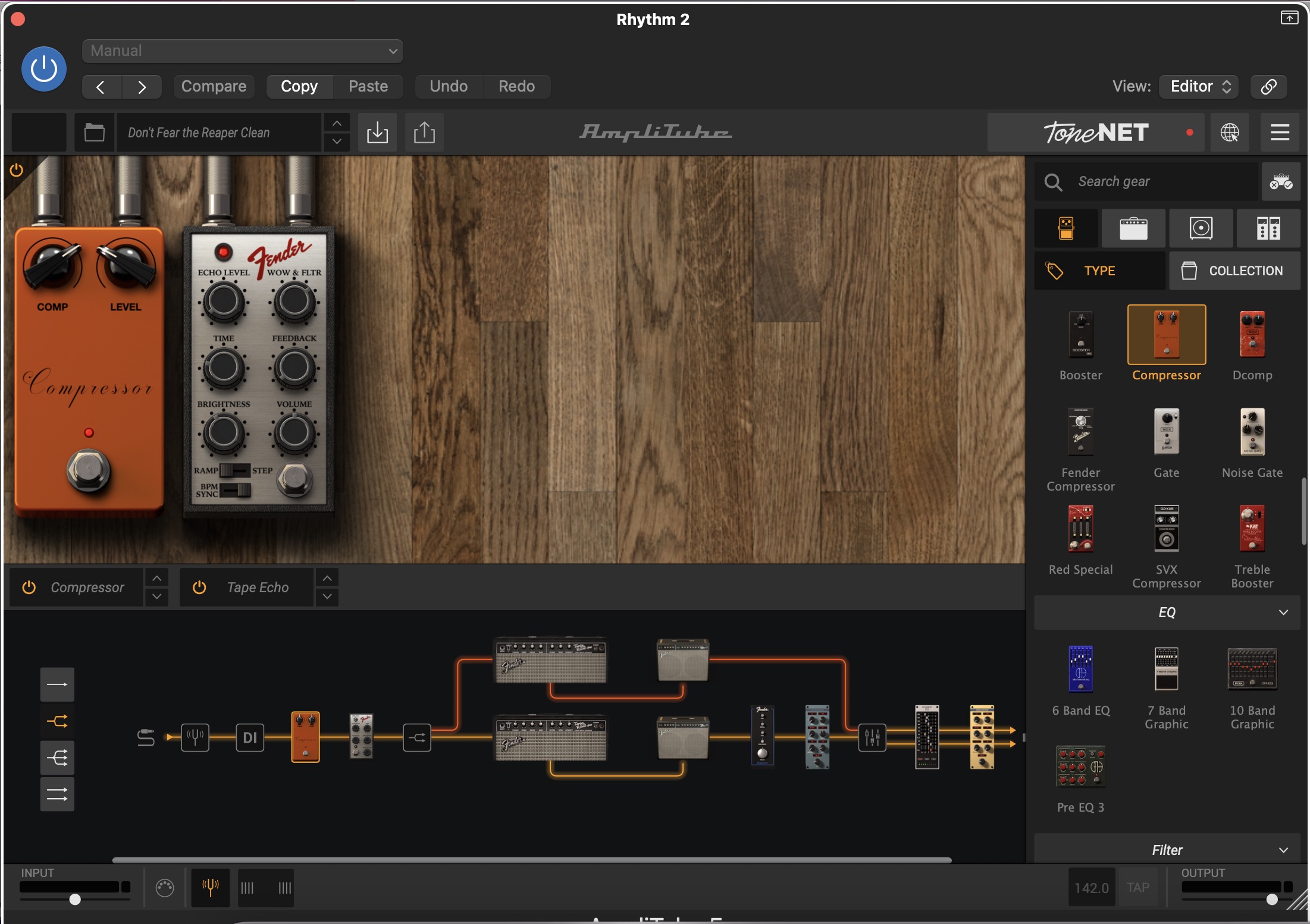1310x924 pixels.
Task: Click the link icon next to Editor
Action: pos(1268,87)
